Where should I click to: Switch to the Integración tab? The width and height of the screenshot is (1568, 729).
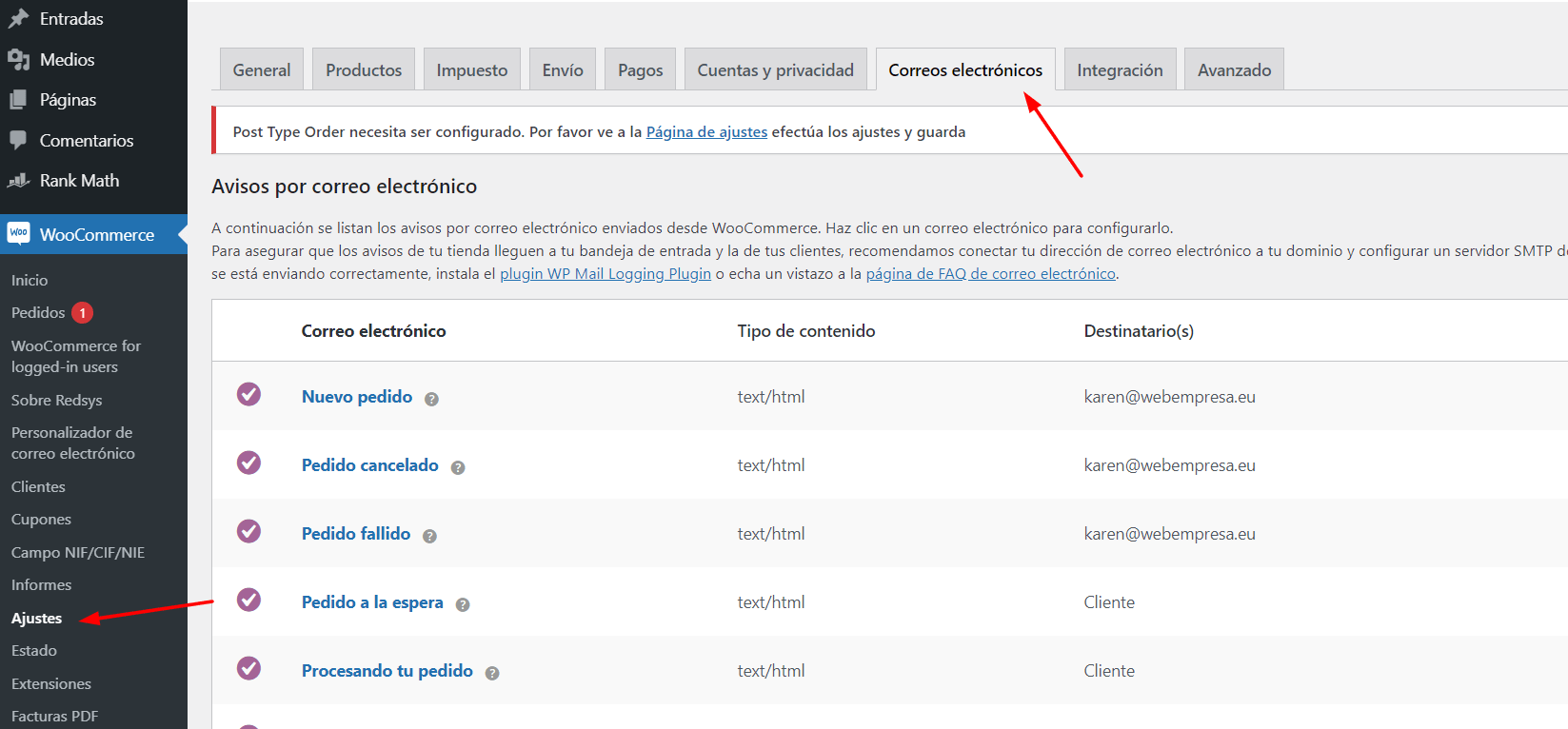(1120, 69)
